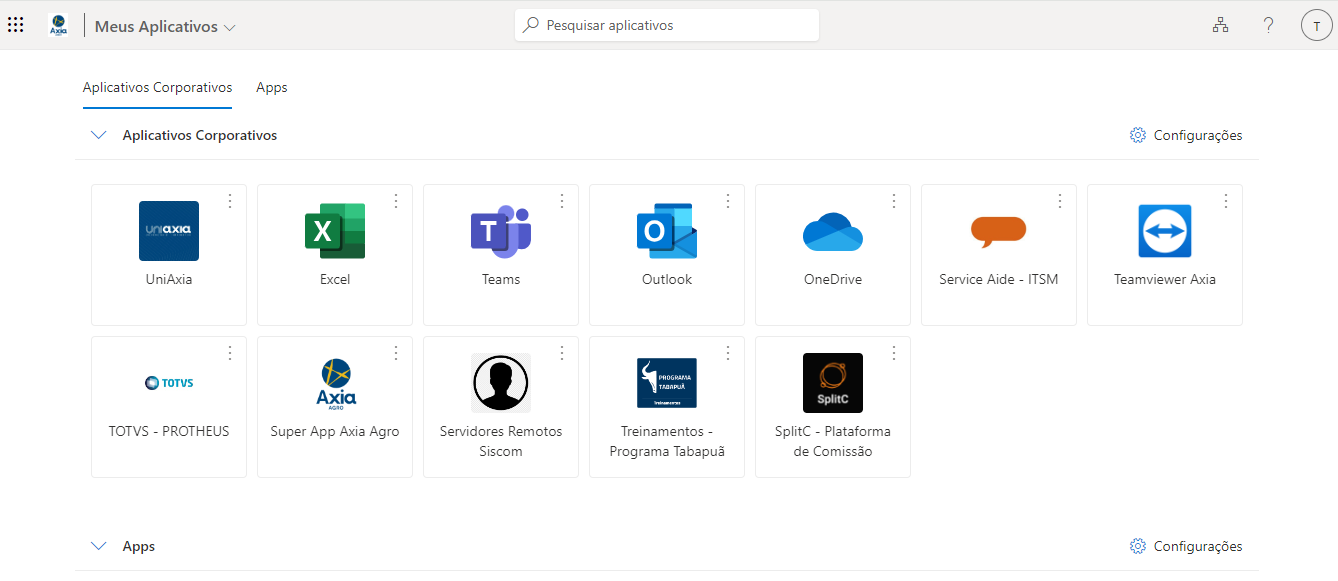Click the Excel label text
Viewport: 1338px width, 581px height.
335,280
